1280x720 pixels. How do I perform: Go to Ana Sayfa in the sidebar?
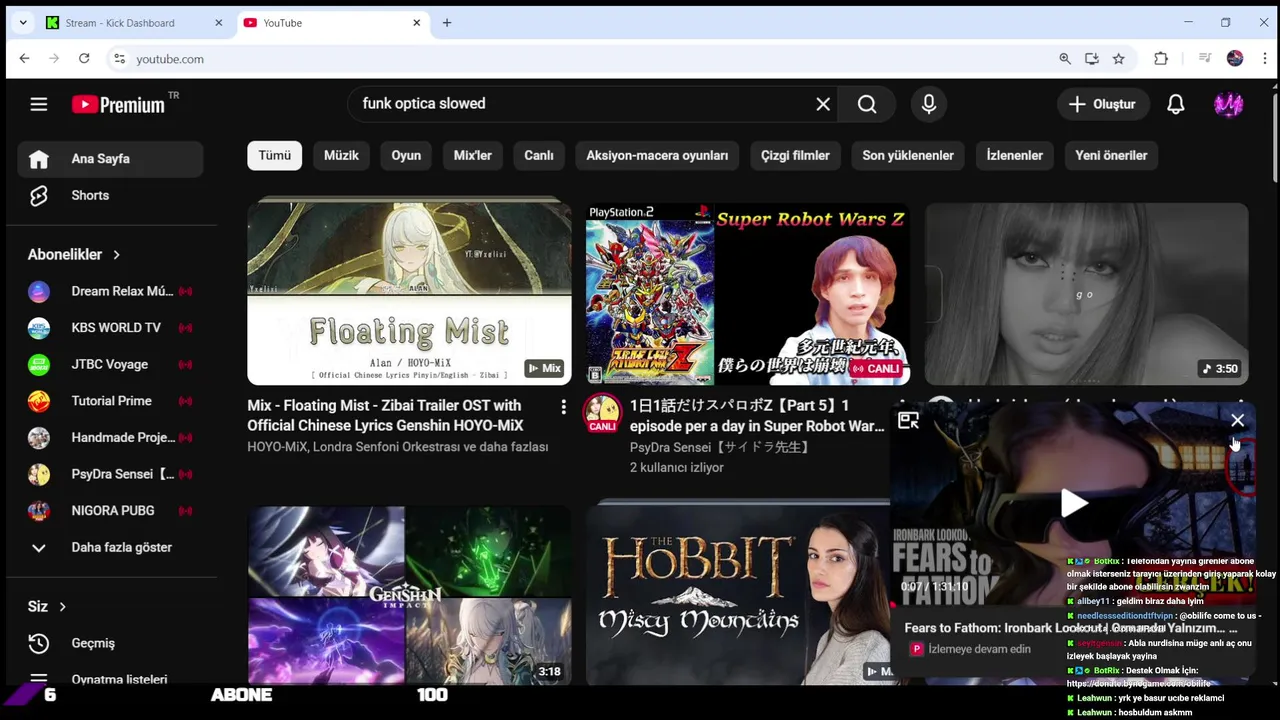coord(110,159)
